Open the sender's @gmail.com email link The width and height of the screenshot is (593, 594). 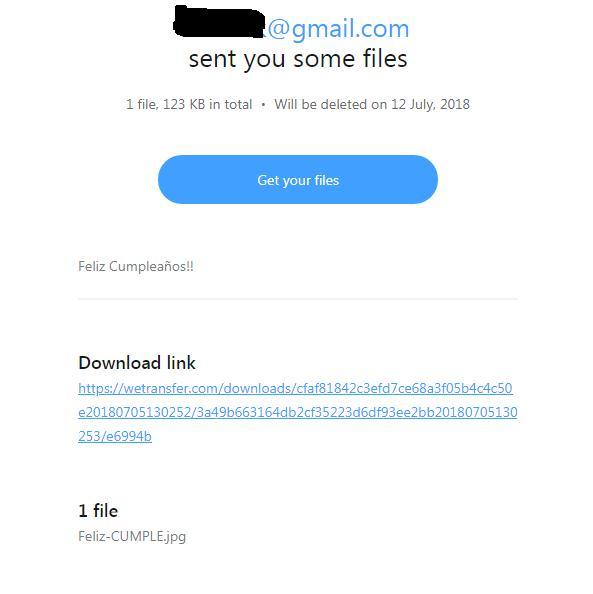[338, 28]
